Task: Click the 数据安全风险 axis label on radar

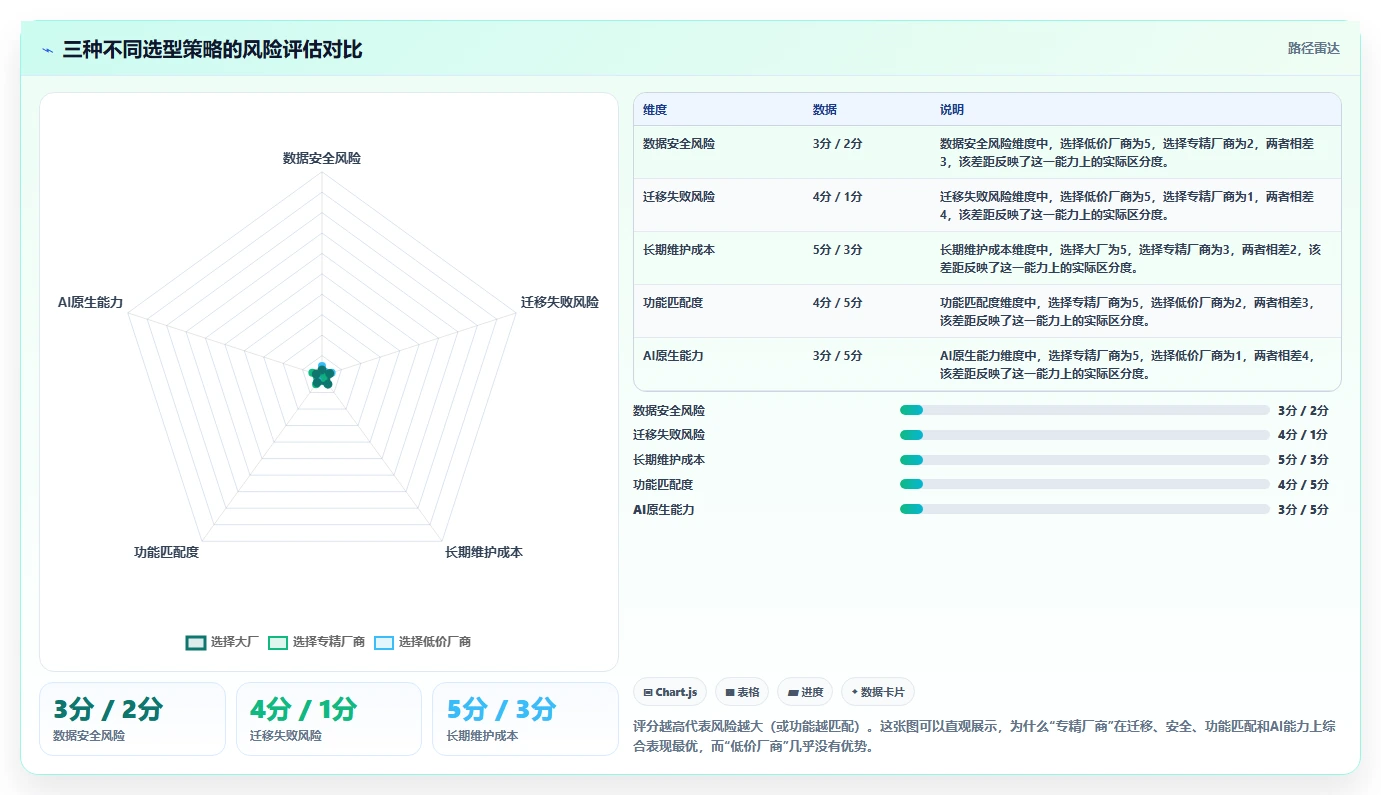Action: click(x=321, y=158)
